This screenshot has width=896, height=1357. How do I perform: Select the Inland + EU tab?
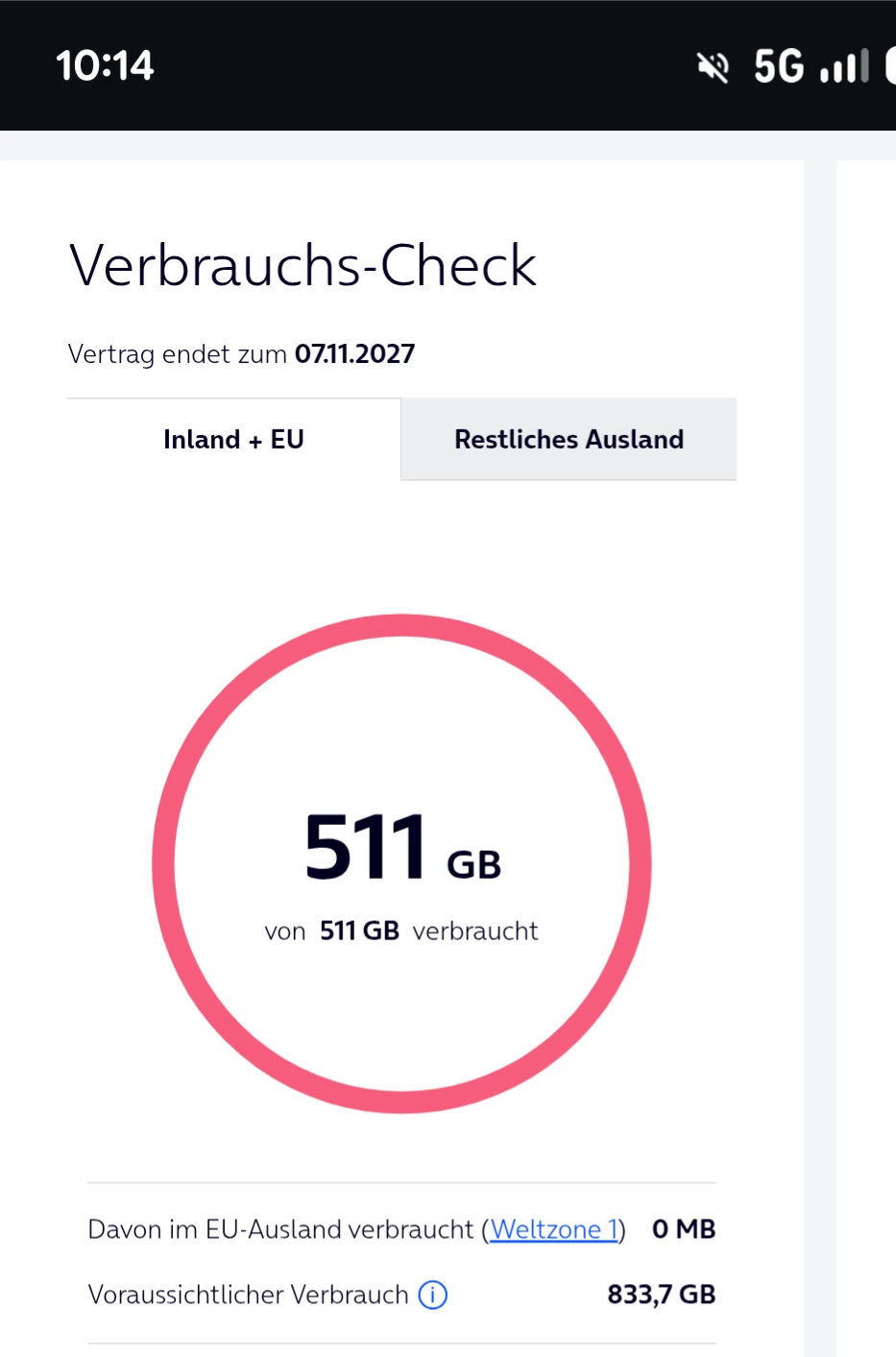pyautogui.click(x=233, y=440)
